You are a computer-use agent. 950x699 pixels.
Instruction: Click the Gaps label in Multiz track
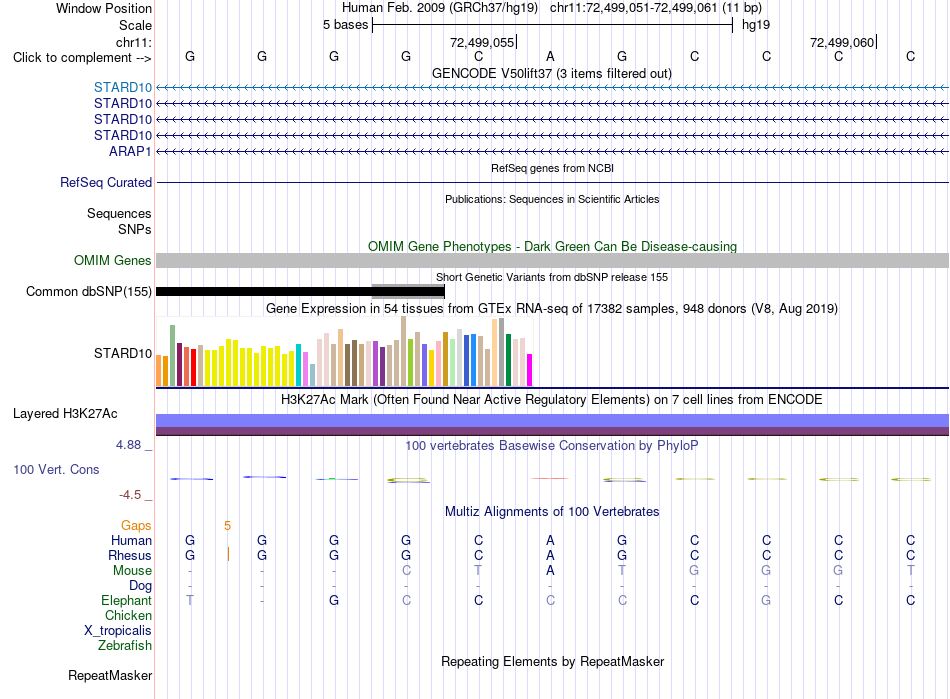pyautogui.click(x=136, y=525)
